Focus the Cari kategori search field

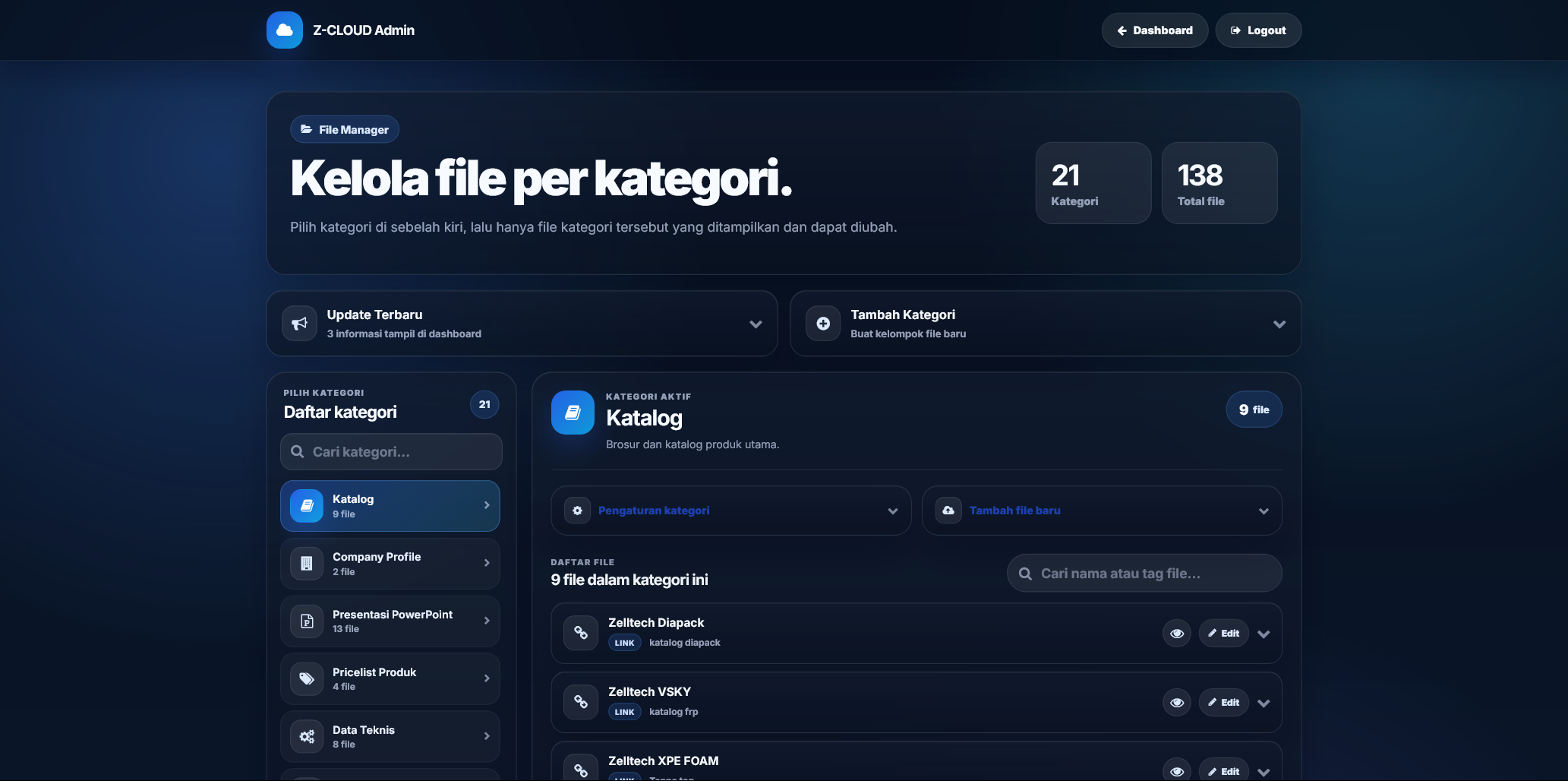click(x=391, y=452)
